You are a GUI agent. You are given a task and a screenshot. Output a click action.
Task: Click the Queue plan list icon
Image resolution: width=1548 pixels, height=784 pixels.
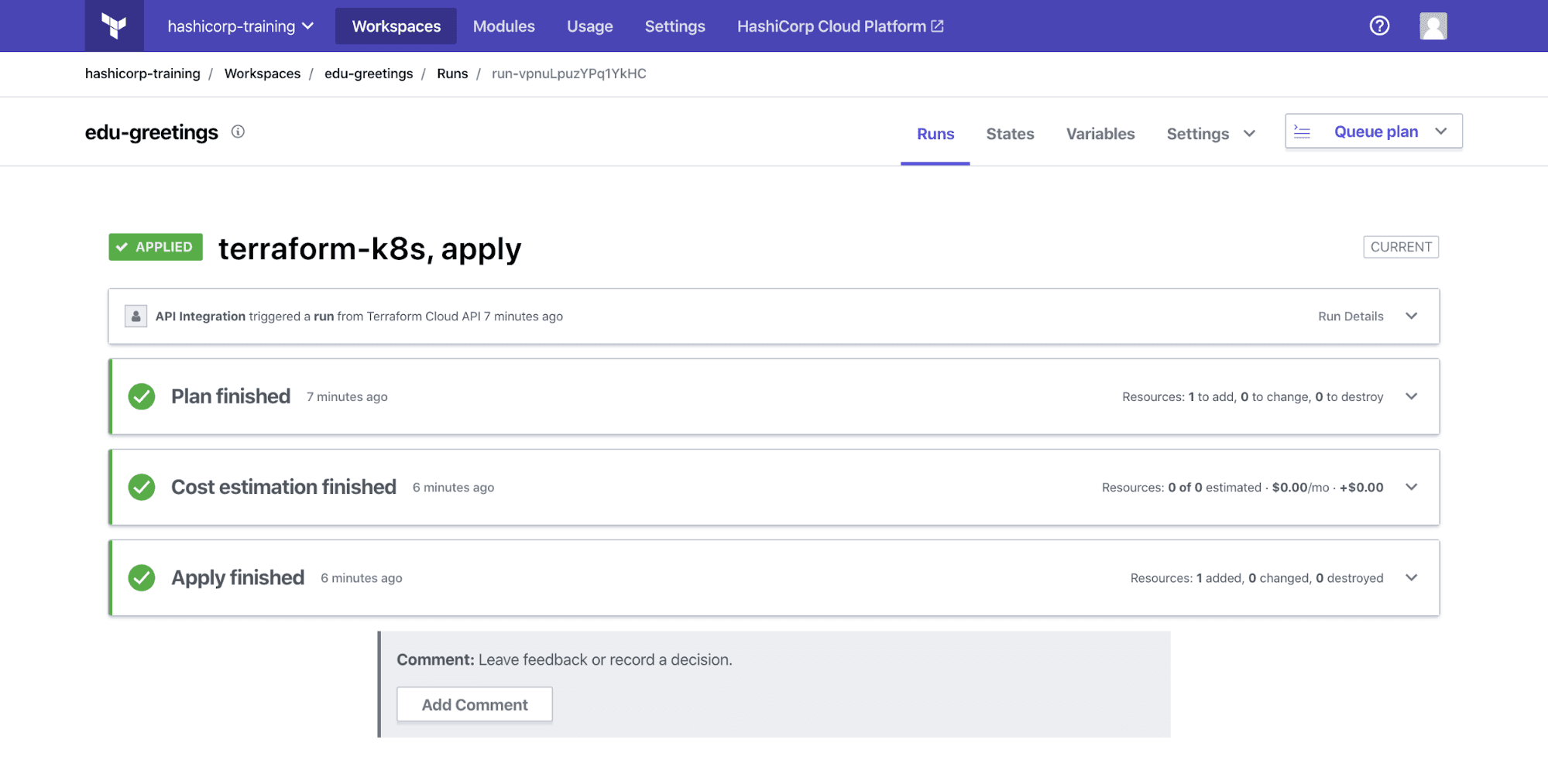click(1303, 132)
